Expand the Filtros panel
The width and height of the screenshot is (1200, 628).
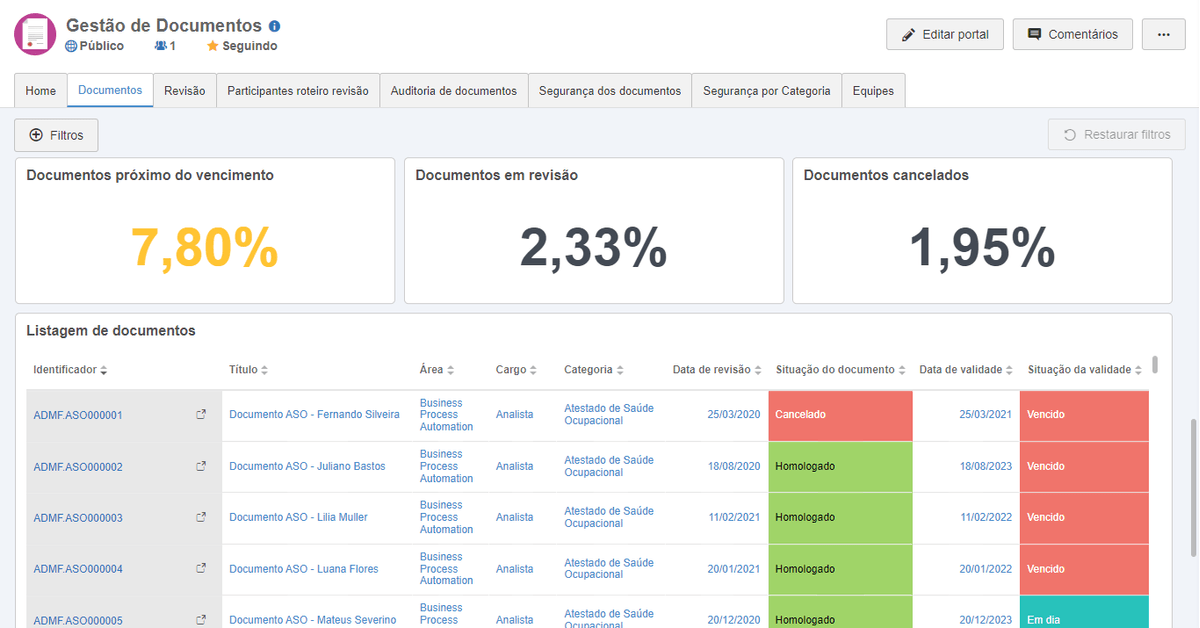coord(56,135)
